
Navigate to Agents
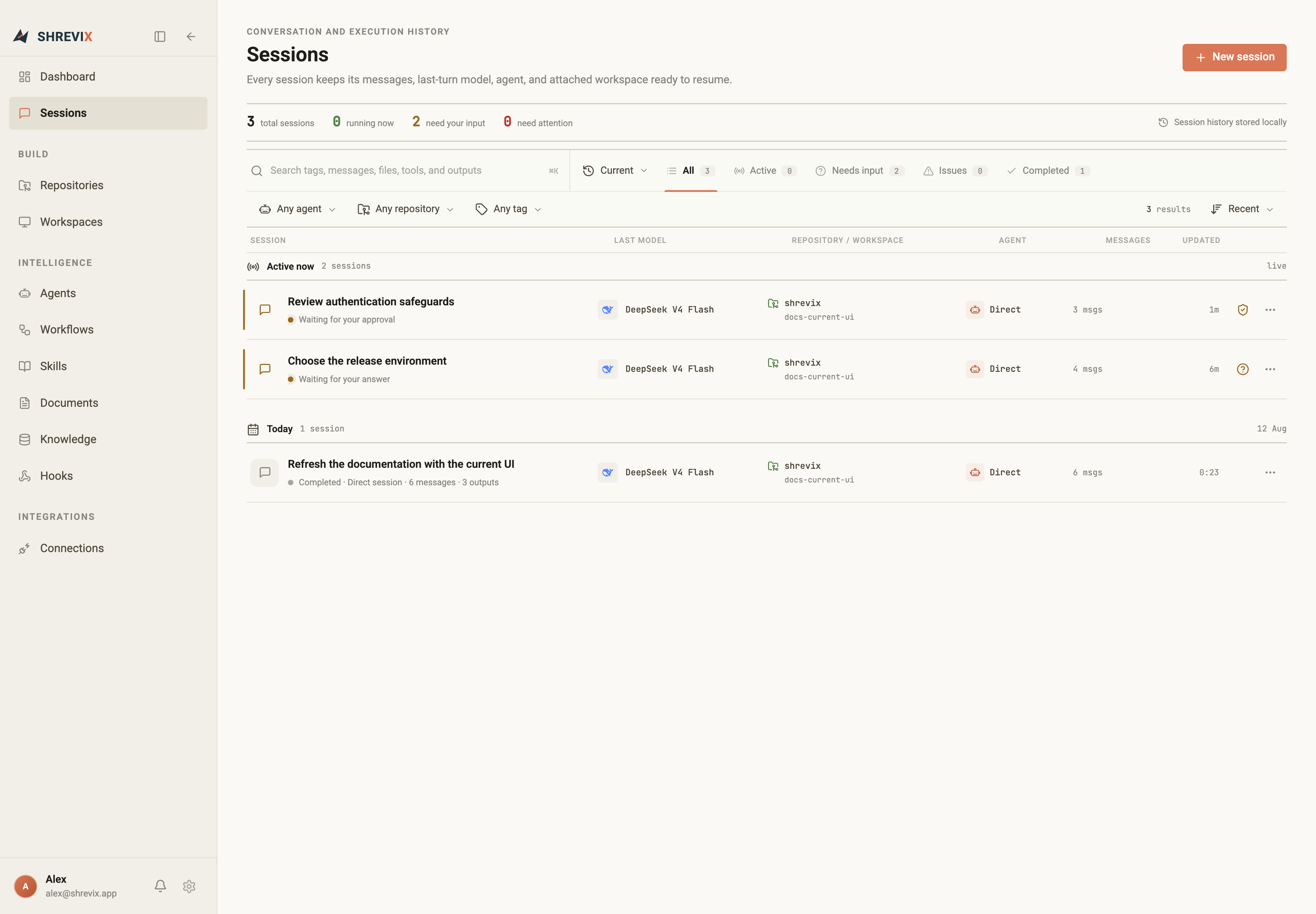pyautogui.click(x=108, y=293)
